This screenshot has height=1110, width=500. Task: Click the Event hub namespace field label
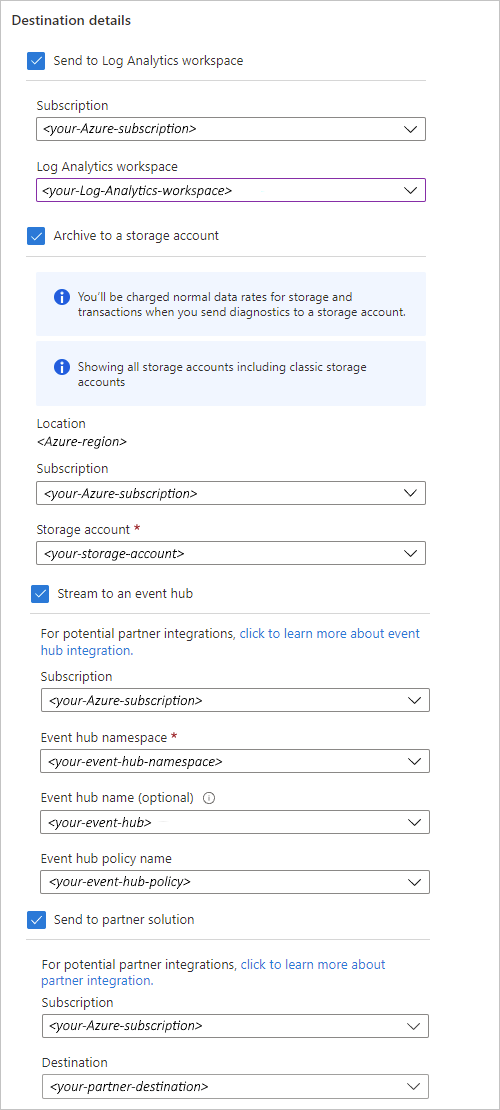[104, 738]
